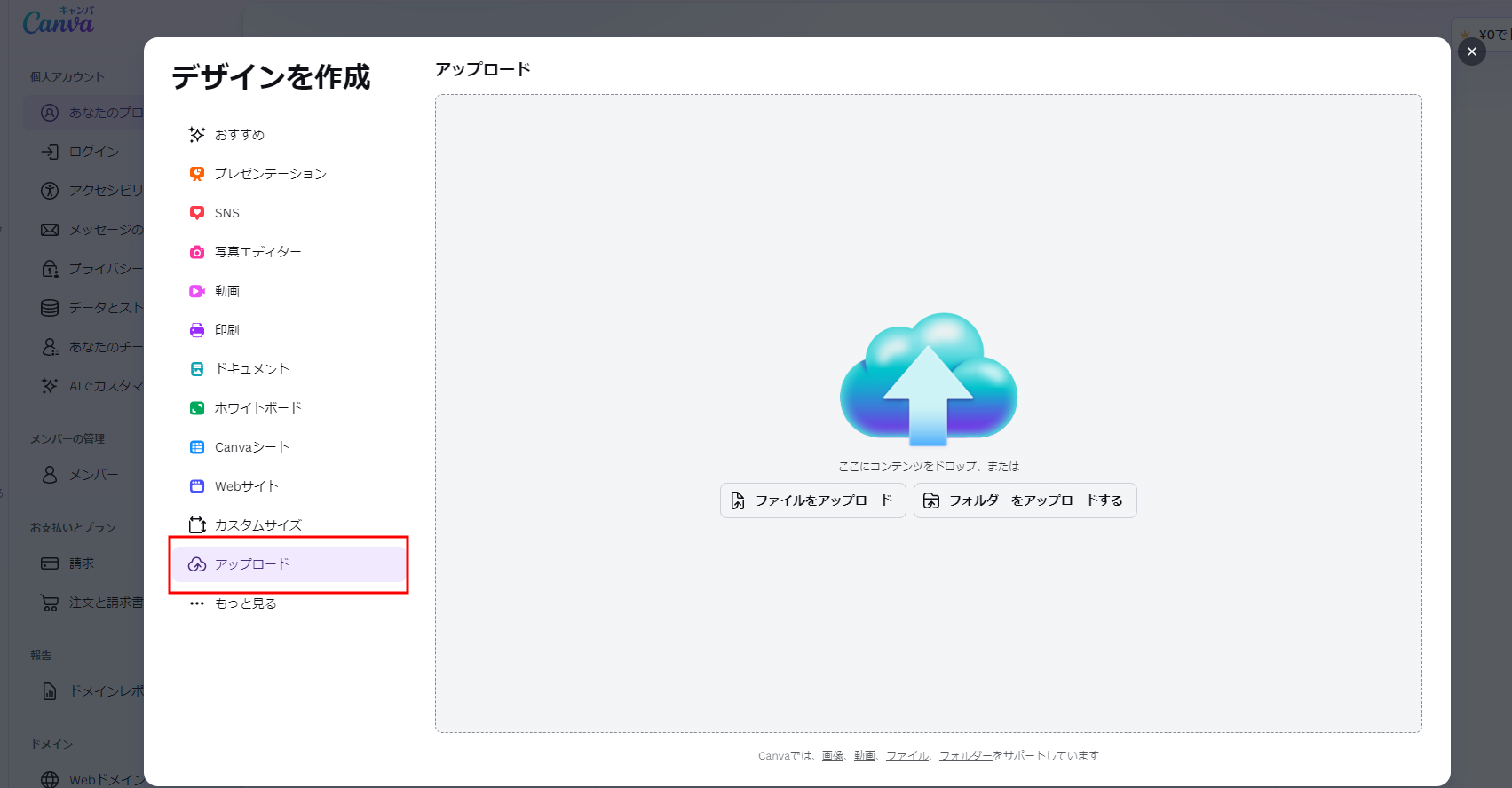Click the プライバシー lock icon in background sidebar
Screen dimensions: 1512x788
point(50,269)
